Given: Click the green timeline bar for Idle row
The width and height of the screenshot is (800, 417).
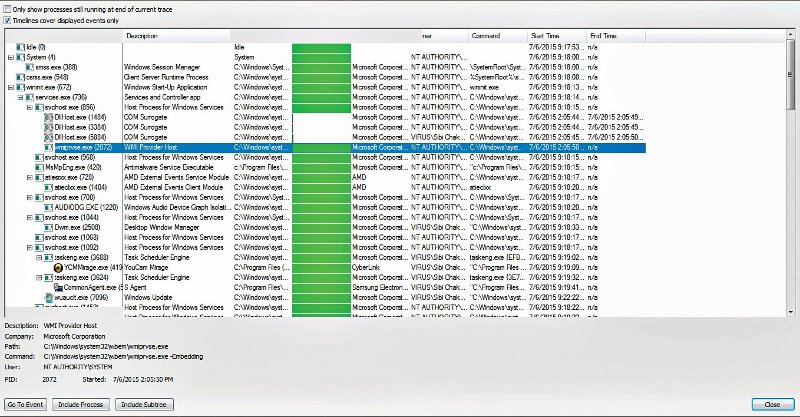Looking at the screenshot, I should tap(321, 47).
